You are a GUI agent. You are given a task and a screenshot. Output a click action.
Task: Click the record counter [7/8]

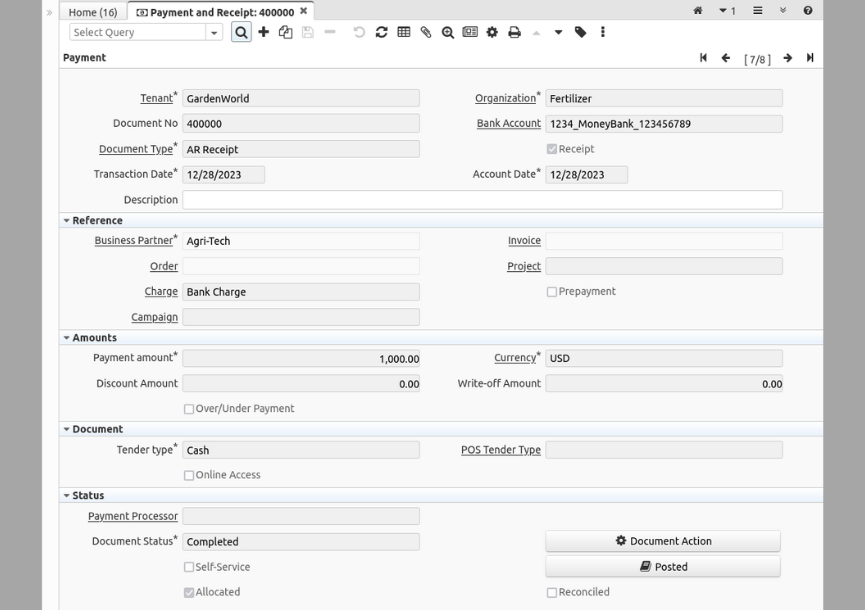point(757,59)
